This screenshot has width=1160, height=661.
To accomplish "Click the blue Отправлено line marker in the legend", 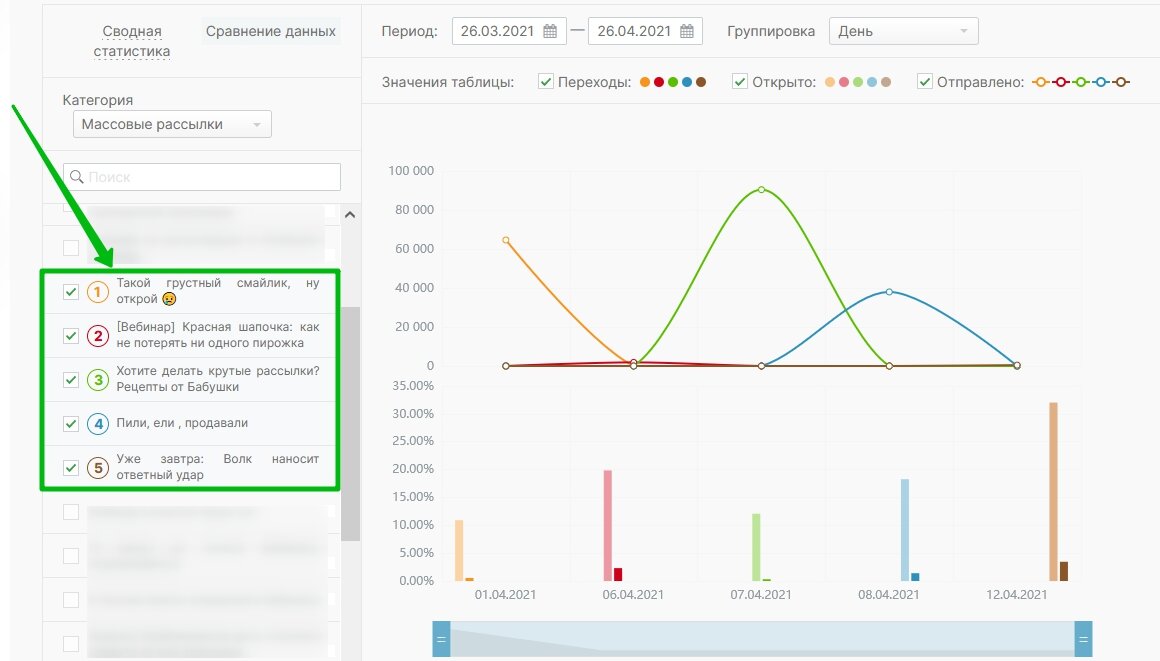I will [x=1101, y=82].
